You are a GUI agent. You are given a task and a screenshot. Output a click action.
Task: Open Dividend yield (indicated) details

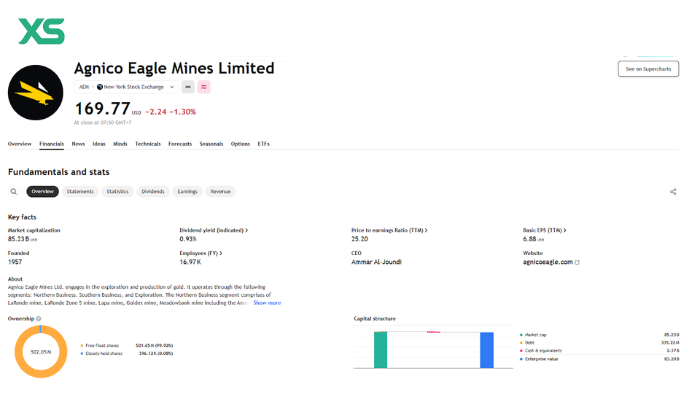coord(213,230)
